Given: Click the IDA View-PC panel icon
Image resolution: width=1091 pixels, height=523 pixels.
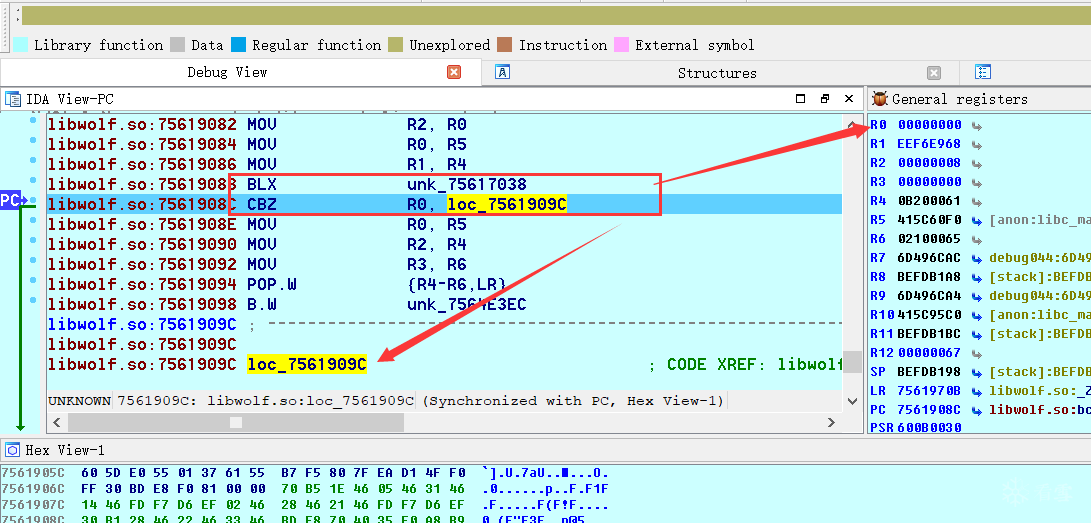Looking at the screenshot, I should (12, 99).
